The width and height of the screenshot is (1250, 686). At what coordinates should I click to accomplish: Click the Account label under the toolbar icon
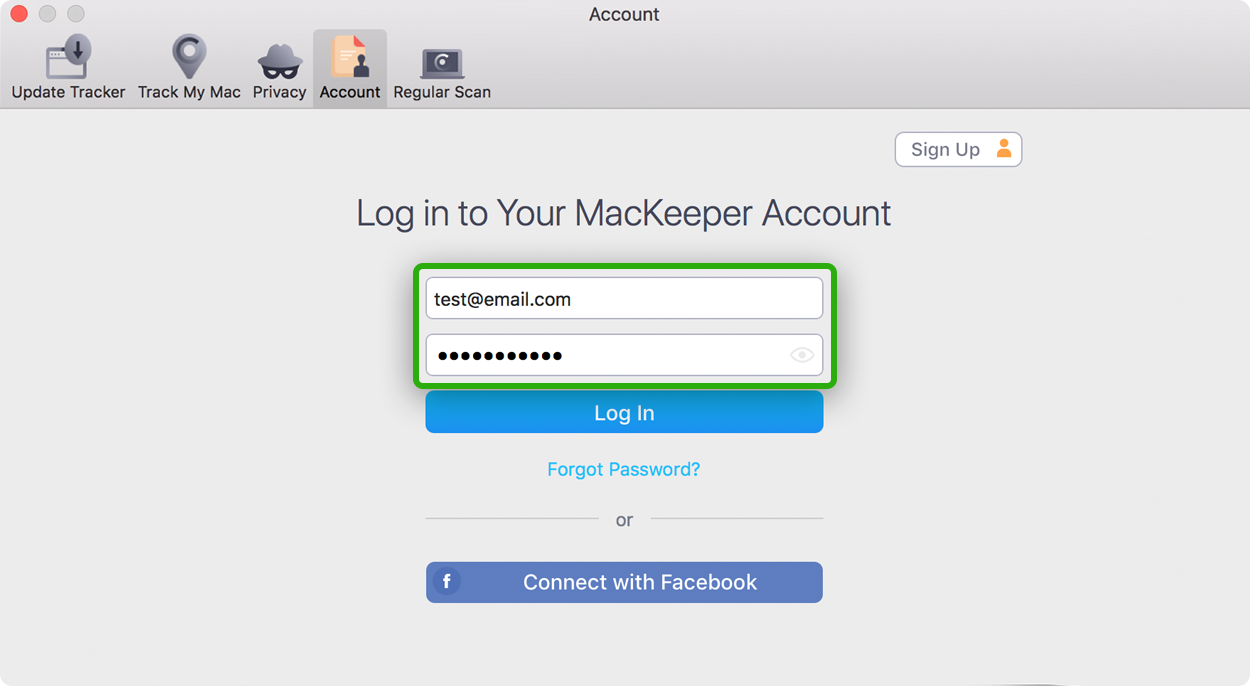[x=350, y=92]
